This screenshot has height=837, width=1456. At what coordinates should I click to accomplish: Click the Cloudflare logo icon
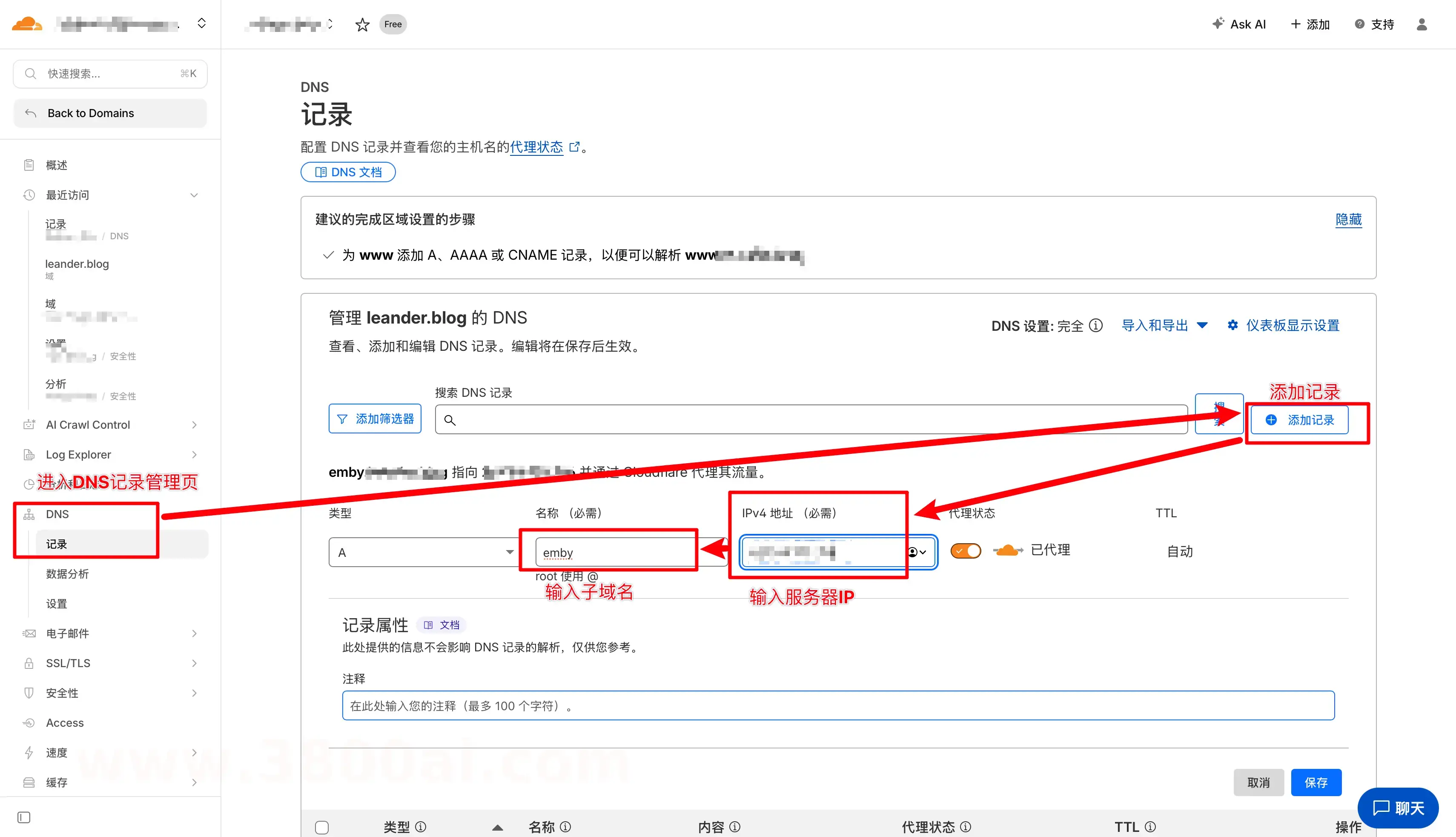pos(26,24)
